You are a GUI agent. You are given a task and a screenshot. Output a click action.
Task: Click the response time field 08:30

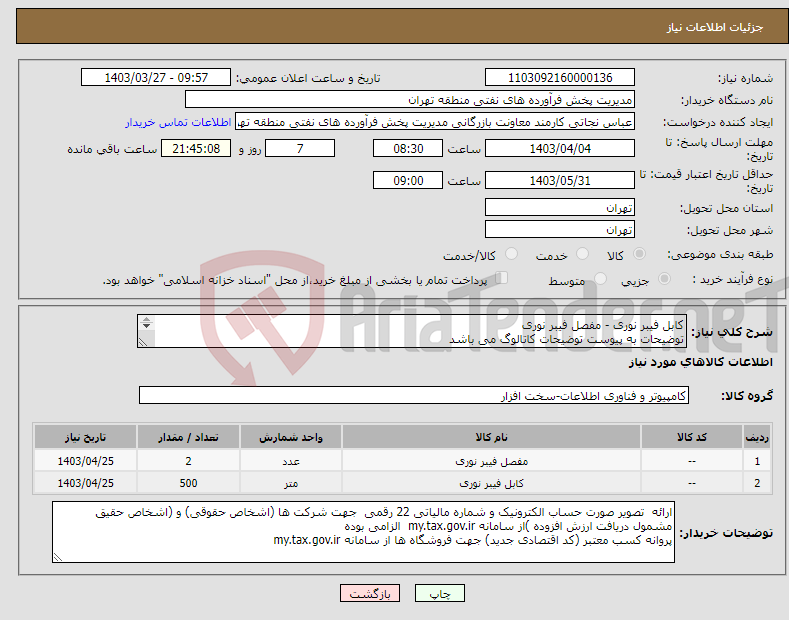click(408, 148)
